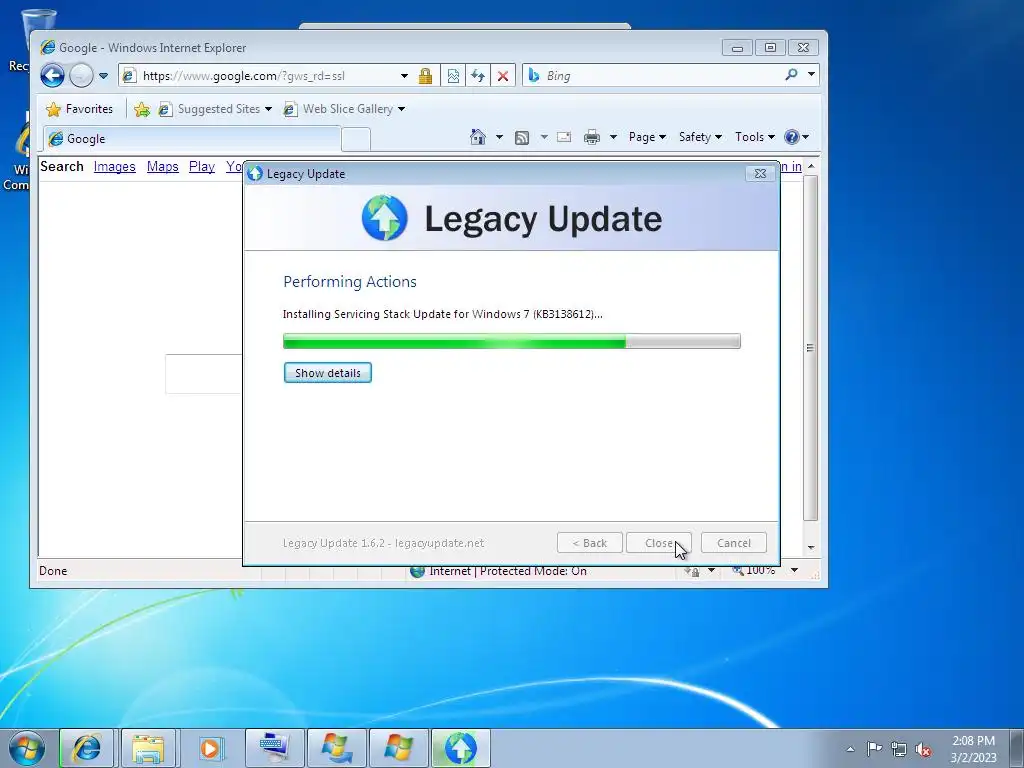Open the Web Slice Gallery dropdown
The width and height of the screenshot is (1024, 768).
[x=344, y=109]
